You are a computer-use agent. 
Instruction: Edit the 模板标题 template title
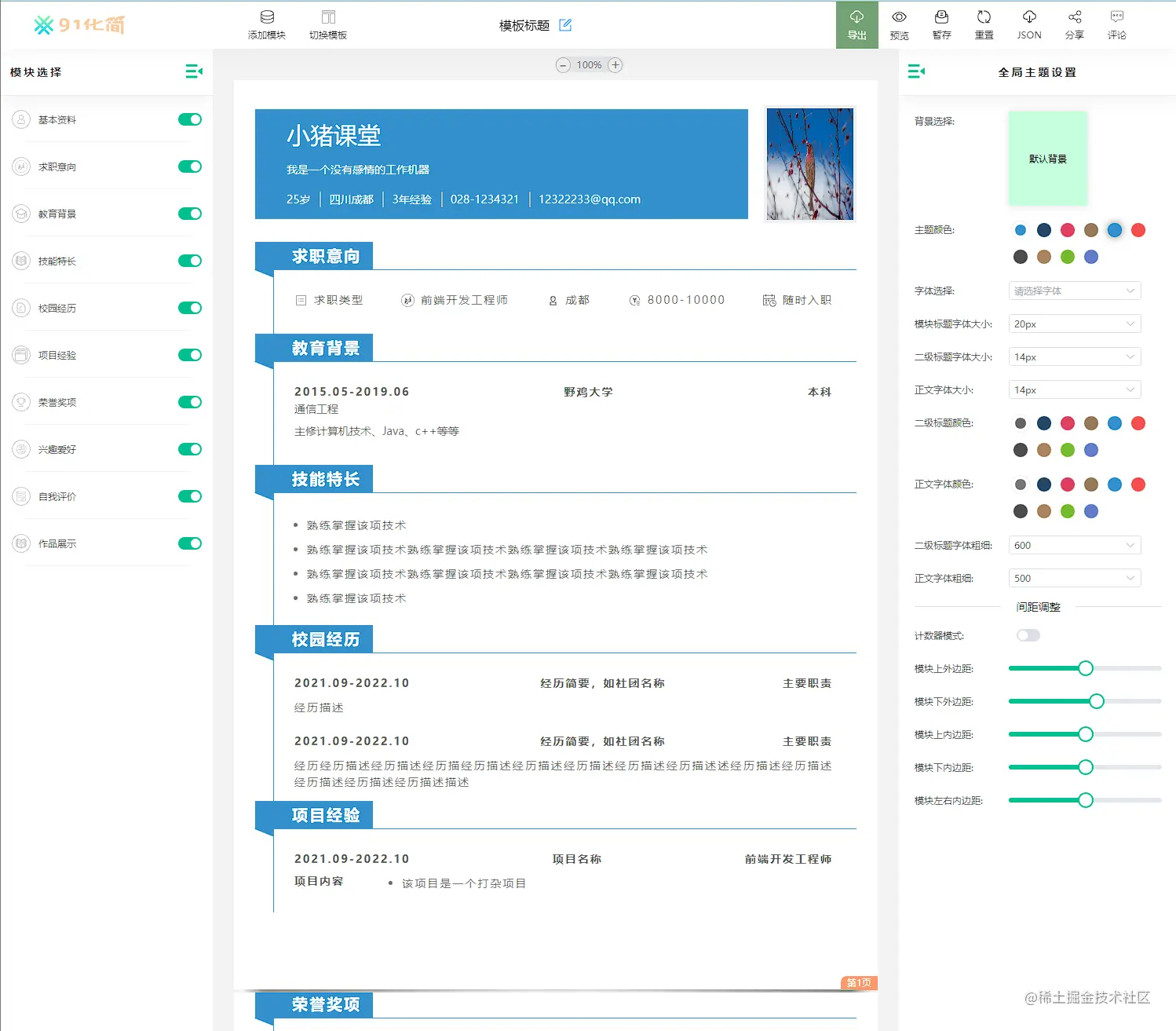(565, 25)
